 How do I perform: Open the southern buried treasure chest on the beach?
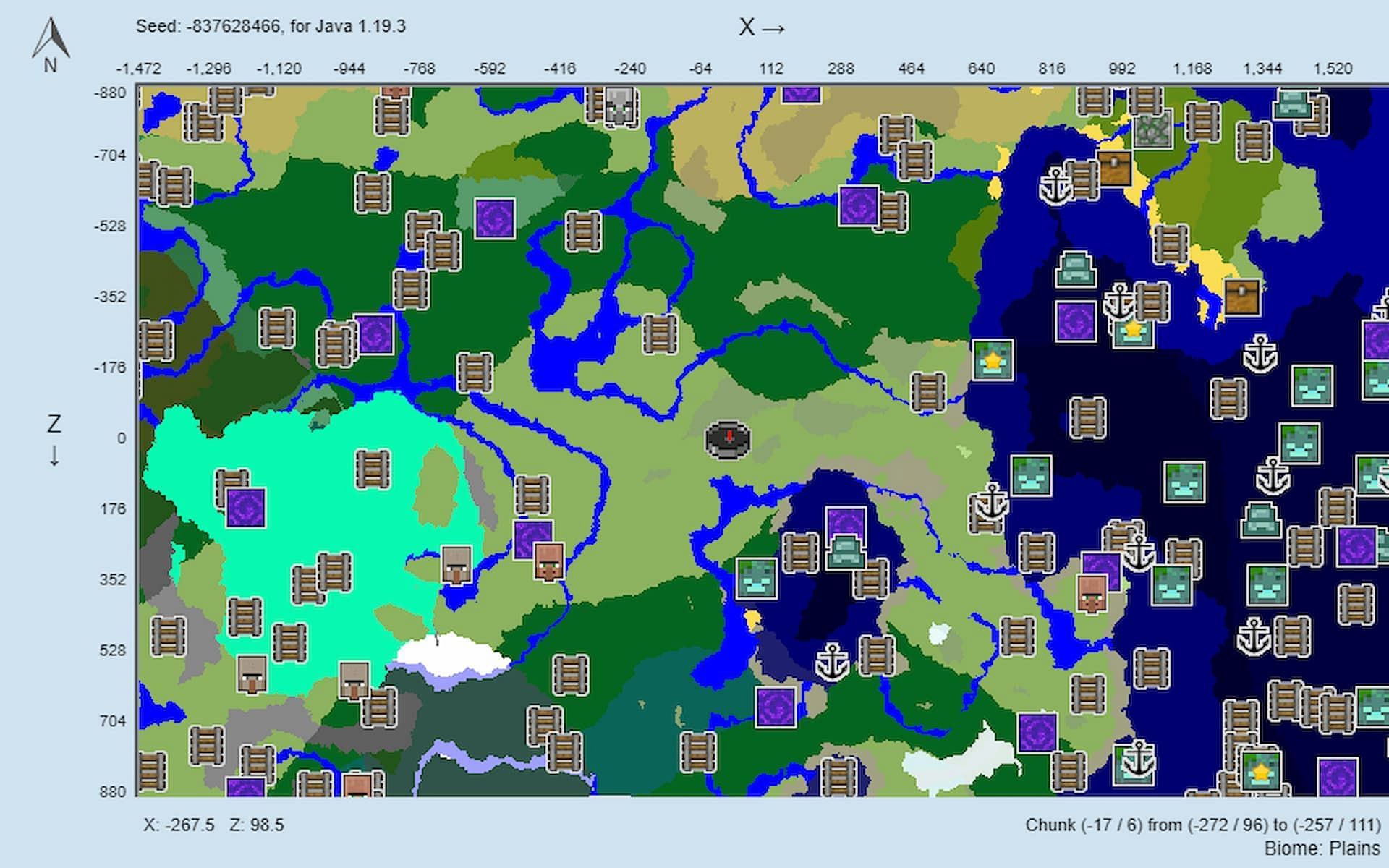1242,298
